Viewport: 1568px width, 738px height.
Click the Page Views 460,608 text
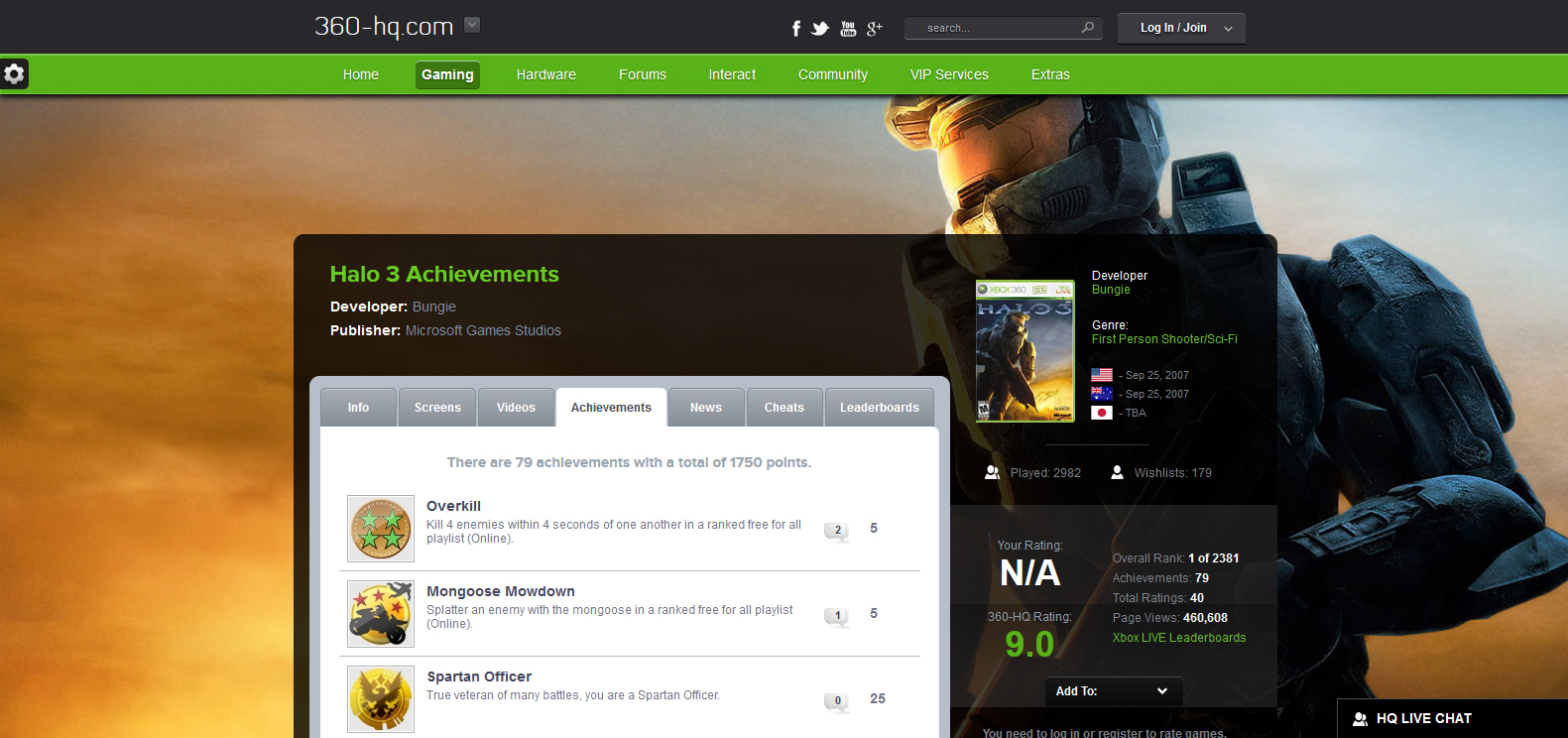(1170, 618)
